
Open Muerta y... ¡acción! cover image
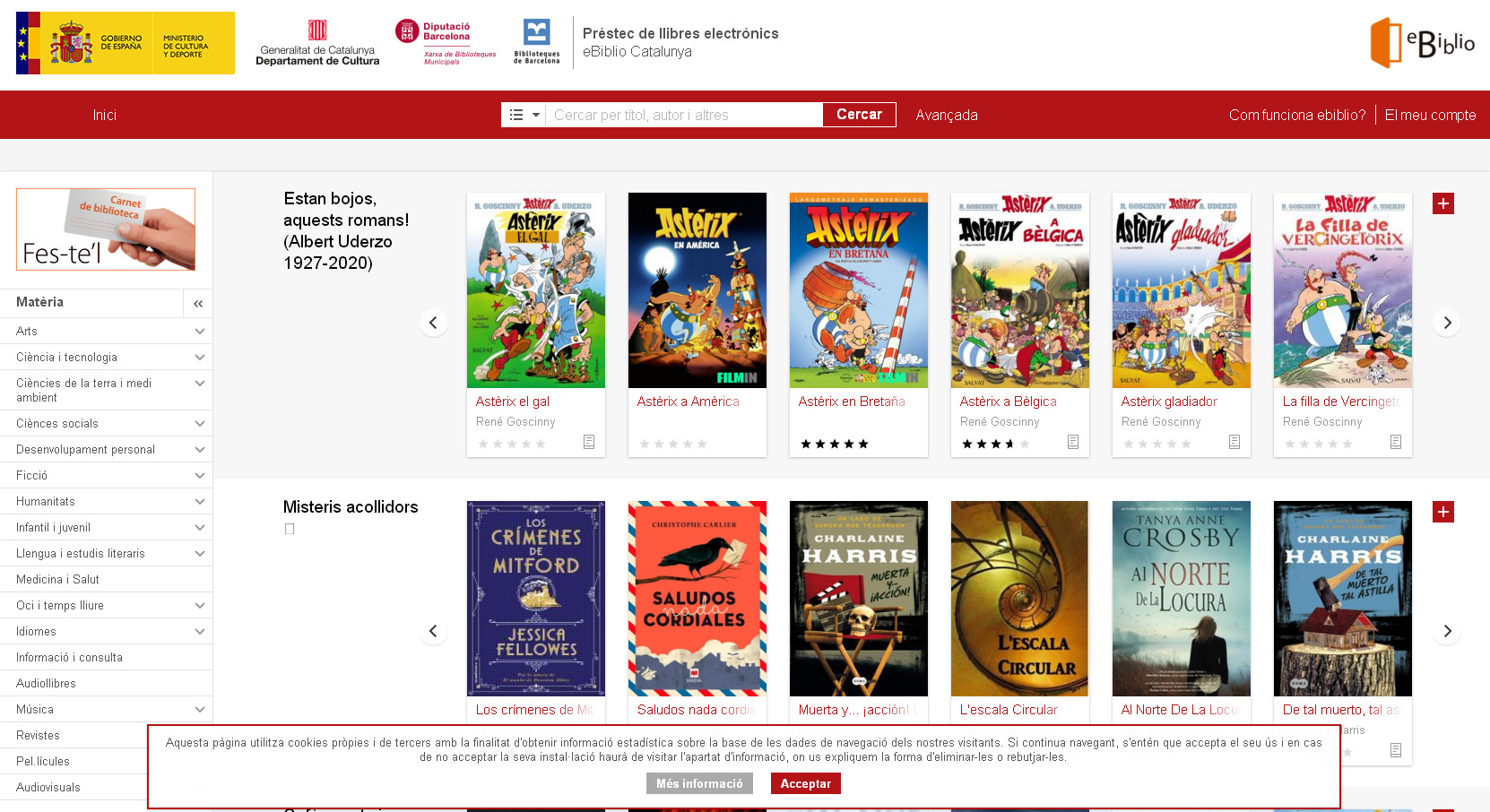(x=859, y=599)
